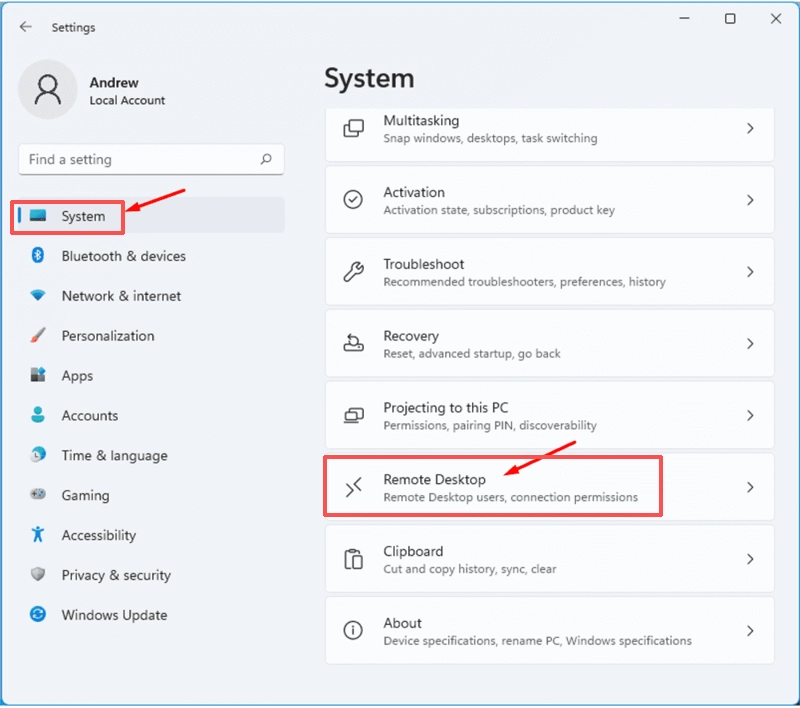Open Troubleshoot settings card
This screenshot has height=708, width=800.
point(549,272)
